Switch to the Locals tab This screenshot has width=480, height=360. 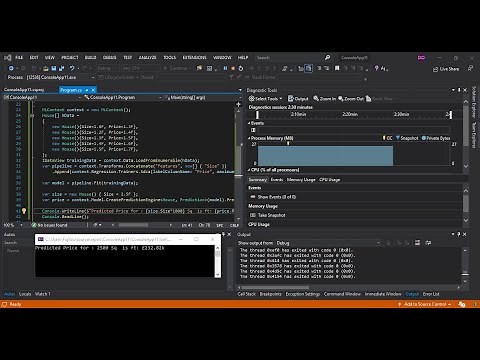tap(25, 294)
